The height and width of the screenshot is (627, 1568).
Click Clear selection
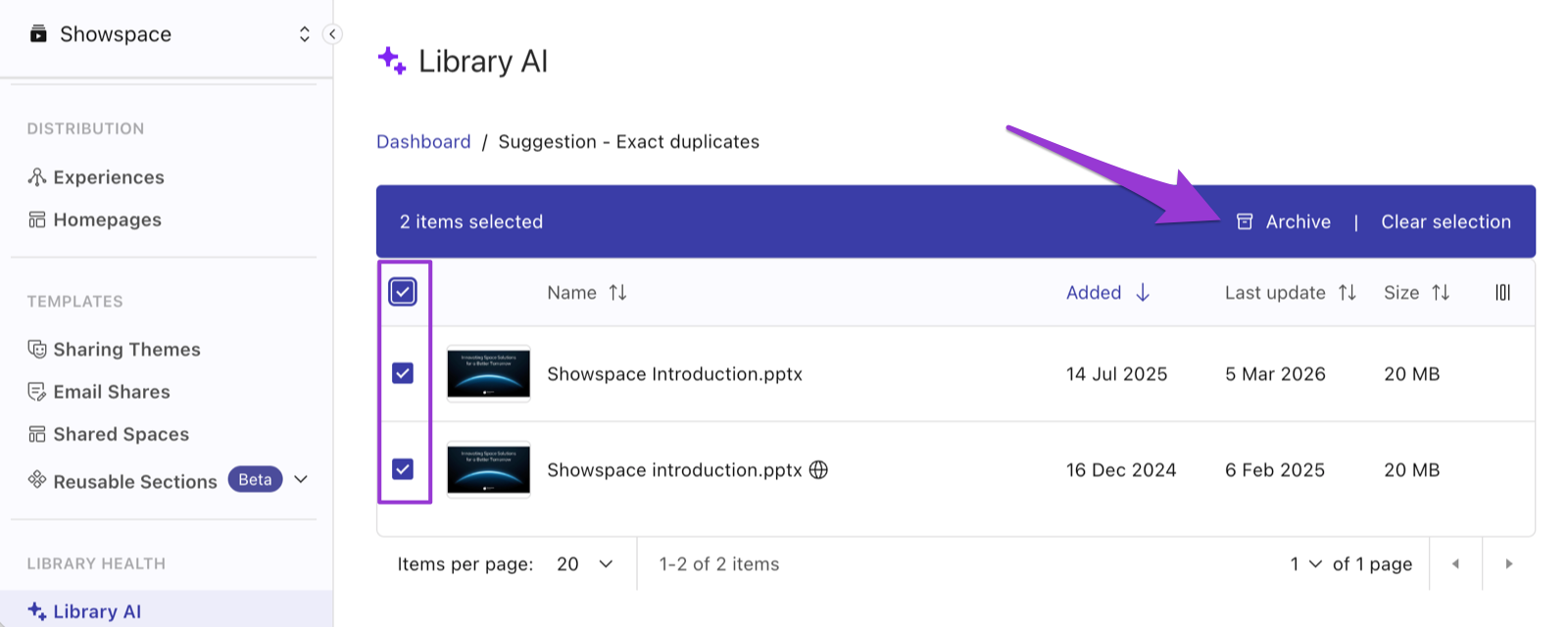1445,221
